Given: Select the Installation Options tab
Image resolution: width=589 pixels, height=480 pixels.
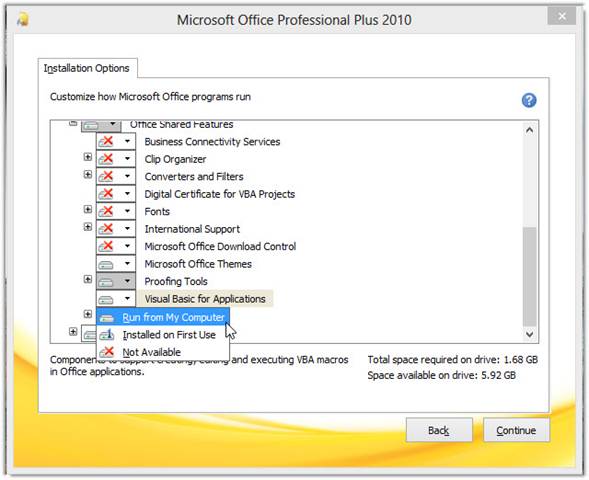Looking at the screenshot, I should click(x=87, y=68).
